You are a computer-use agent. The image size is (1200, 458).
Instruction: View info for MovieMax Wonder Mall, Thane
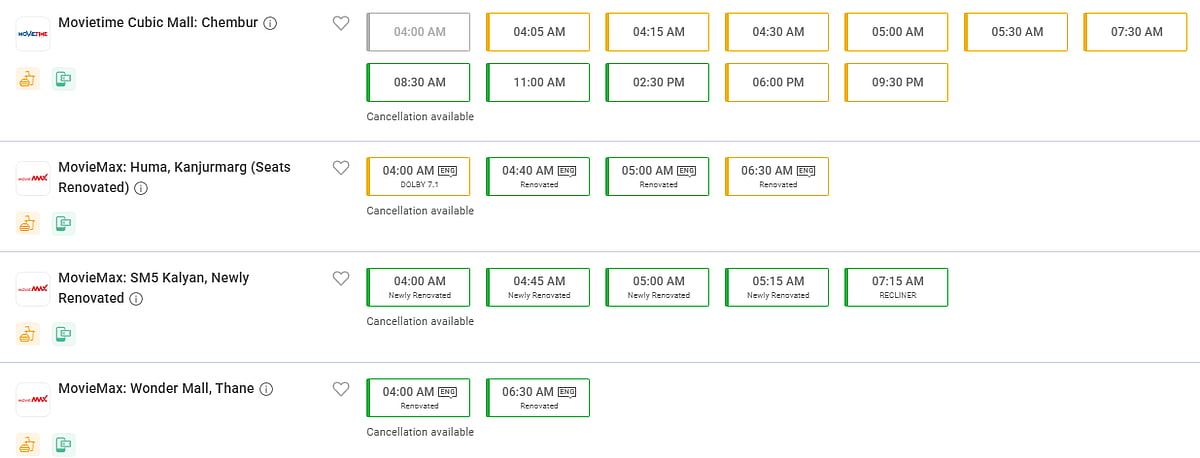click(266, 390)
